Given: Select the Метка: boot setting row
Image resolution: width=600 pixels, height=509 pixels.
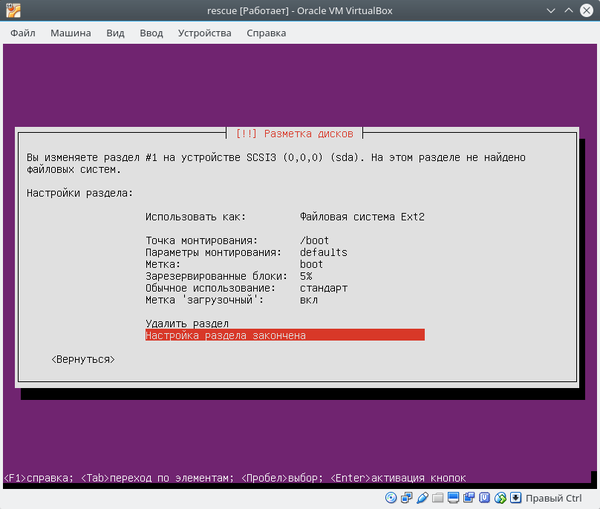Looking at the screenshot, I should pos(285,264).
